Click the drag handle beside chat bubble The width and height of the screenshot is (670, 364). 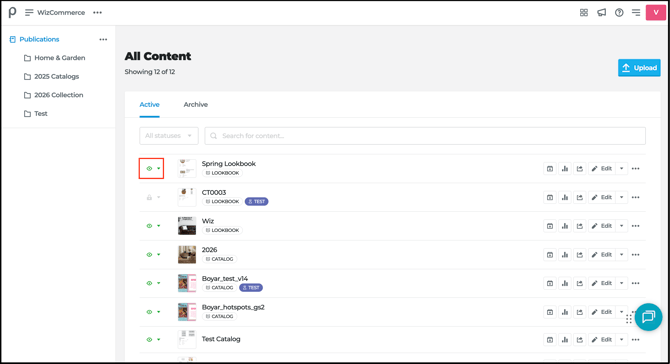coord(629,319)
